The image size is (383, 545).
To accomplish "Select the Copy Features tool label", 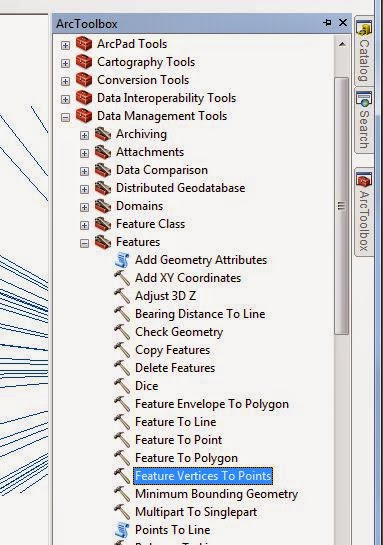I will tap(172, 350).
